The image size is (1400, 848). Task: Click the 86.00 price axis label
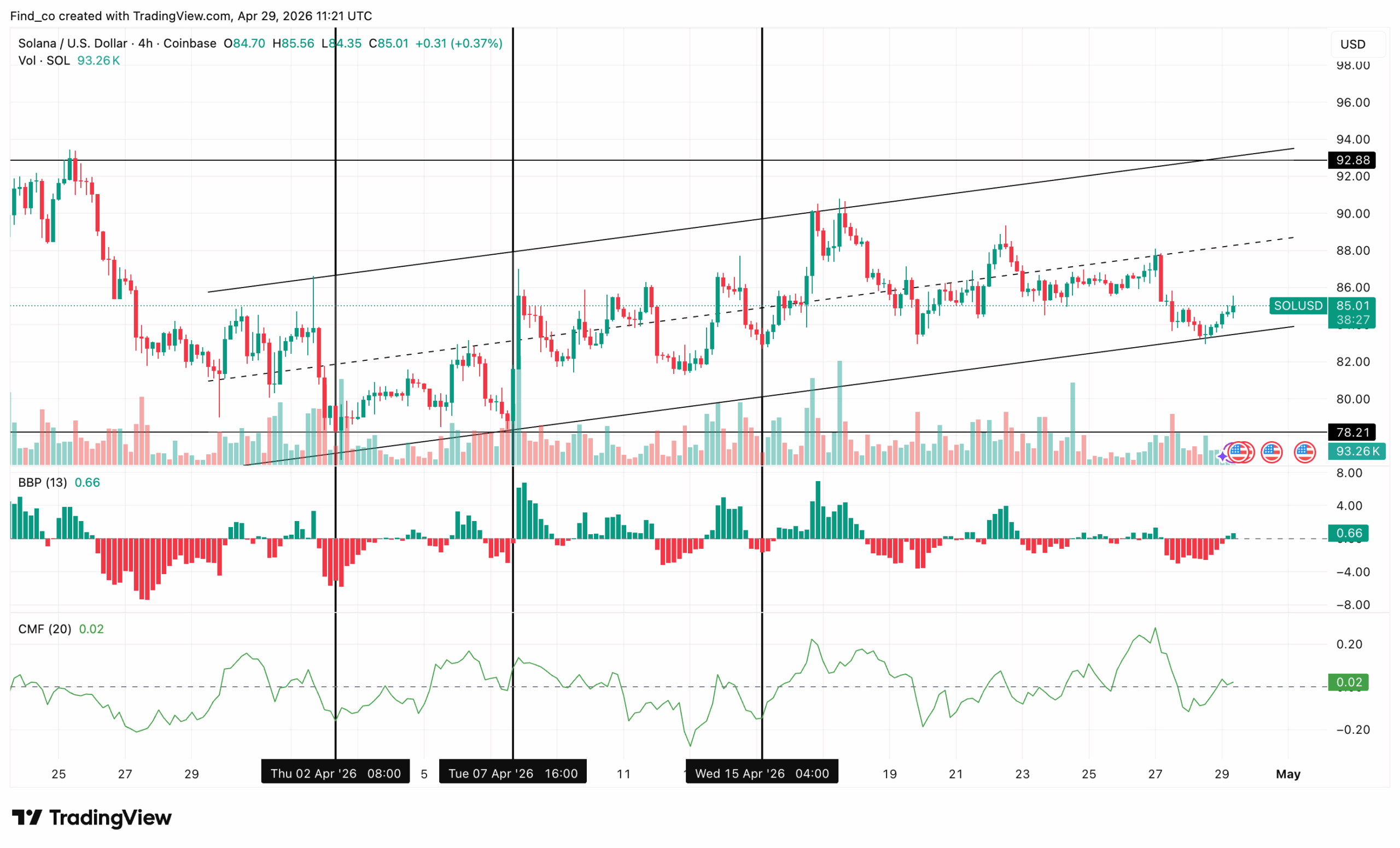click(1353, 288)
